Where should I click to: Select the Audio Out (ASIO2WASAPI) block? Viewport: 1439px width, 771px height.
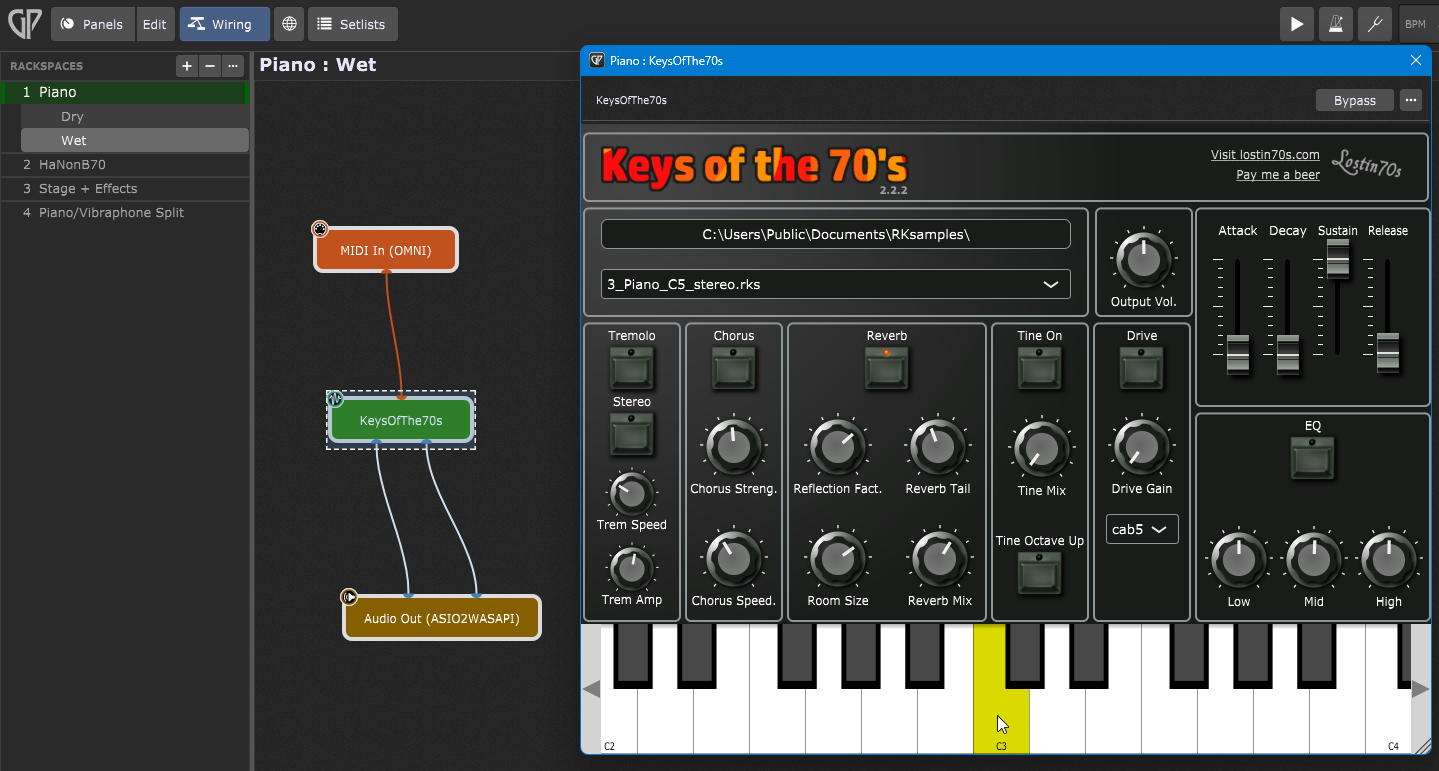[x=442, y=618]
